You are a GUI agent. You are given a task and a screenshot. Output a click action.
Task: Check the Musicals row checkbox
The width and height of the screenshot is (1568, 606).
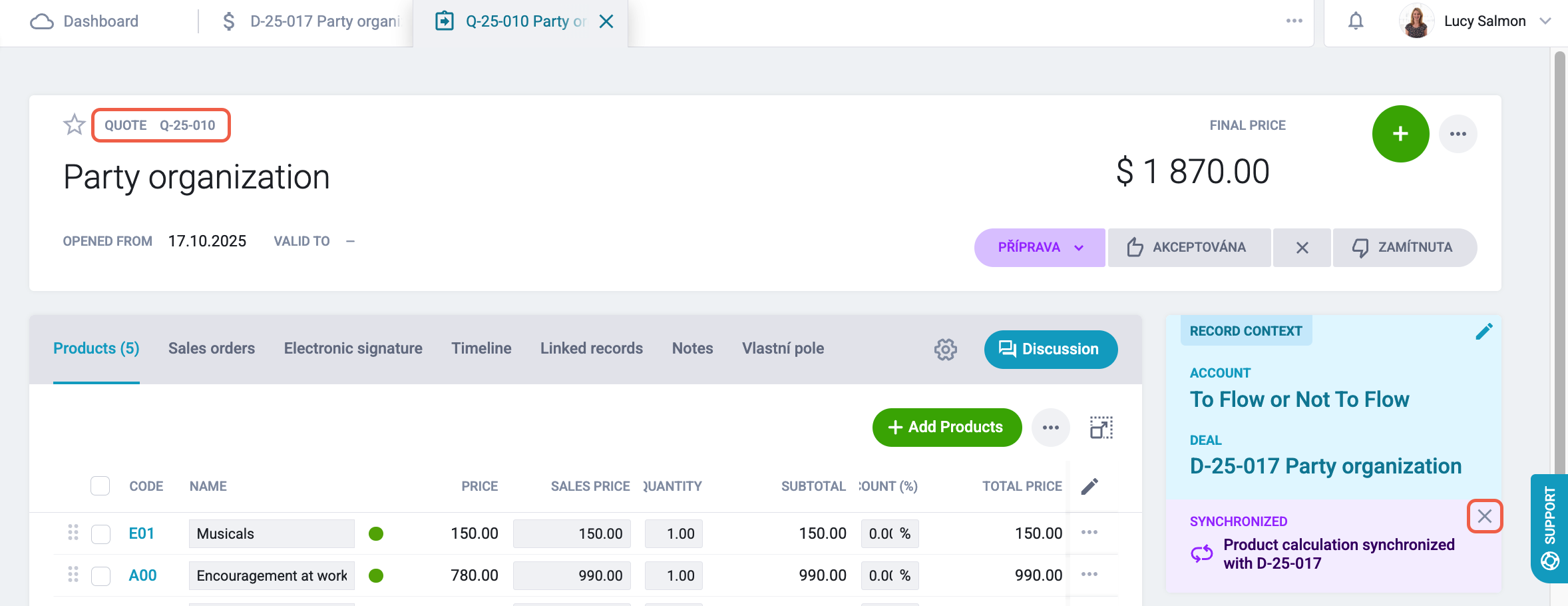(100, 534)
